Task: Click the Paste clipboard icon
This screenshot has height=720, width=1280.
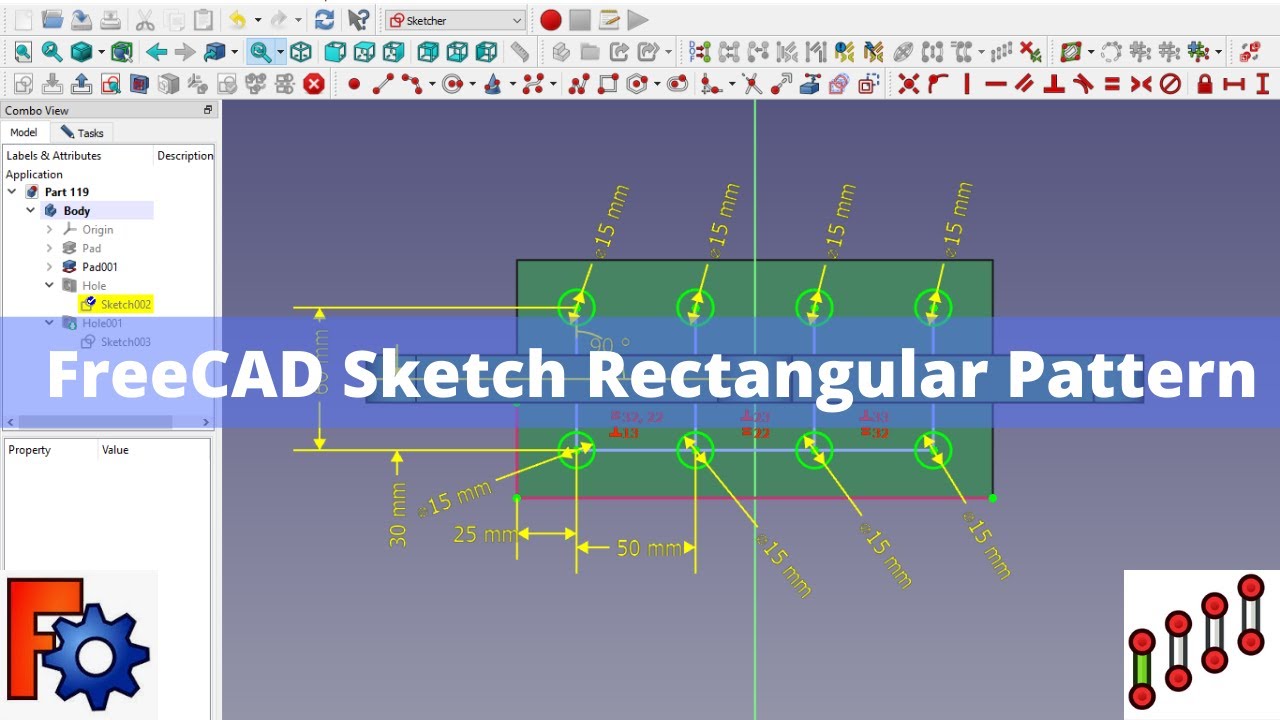Action: tap(203, 19)
